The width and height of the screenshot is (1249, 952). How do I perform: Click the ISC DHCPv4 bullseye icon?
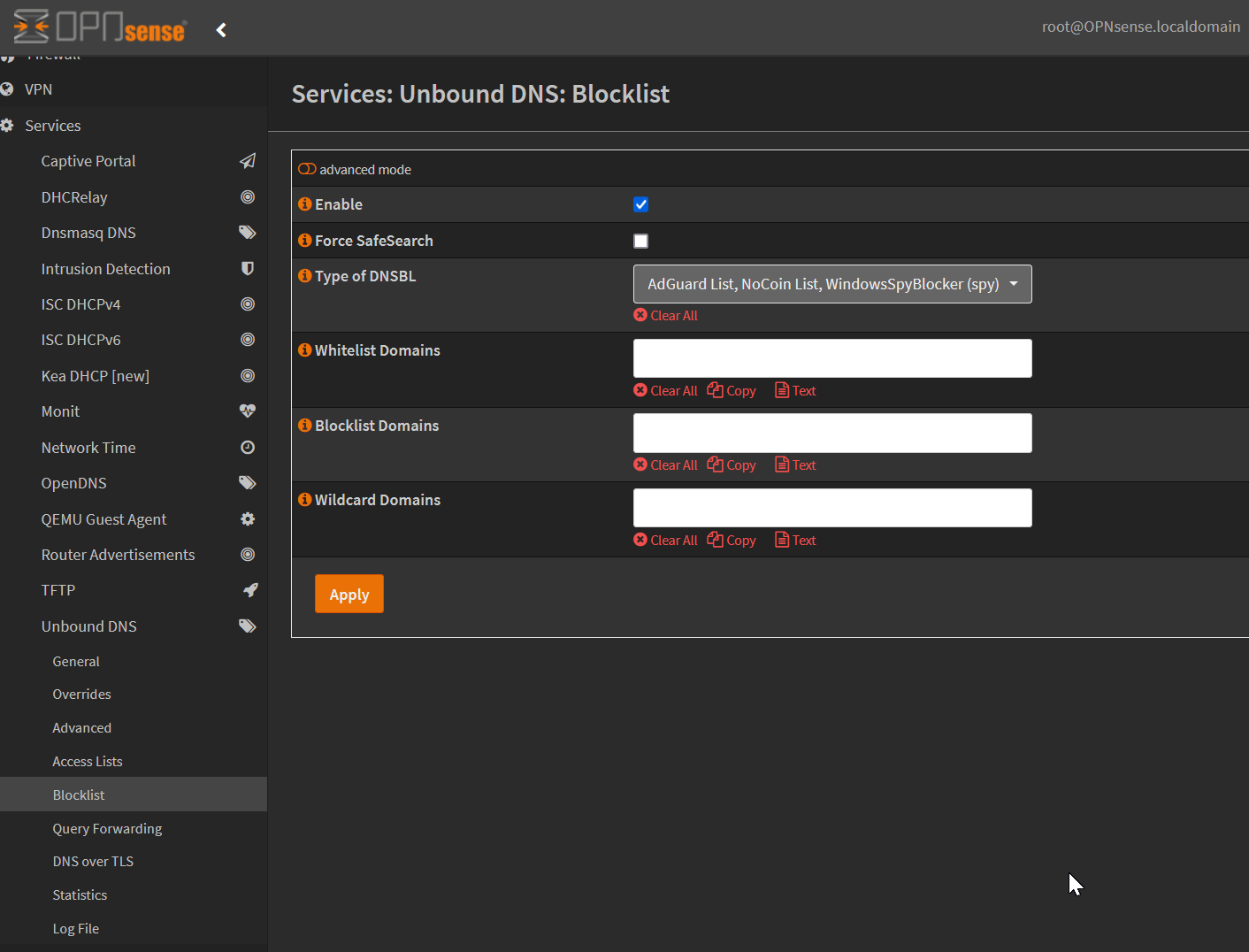pos(248,304)
